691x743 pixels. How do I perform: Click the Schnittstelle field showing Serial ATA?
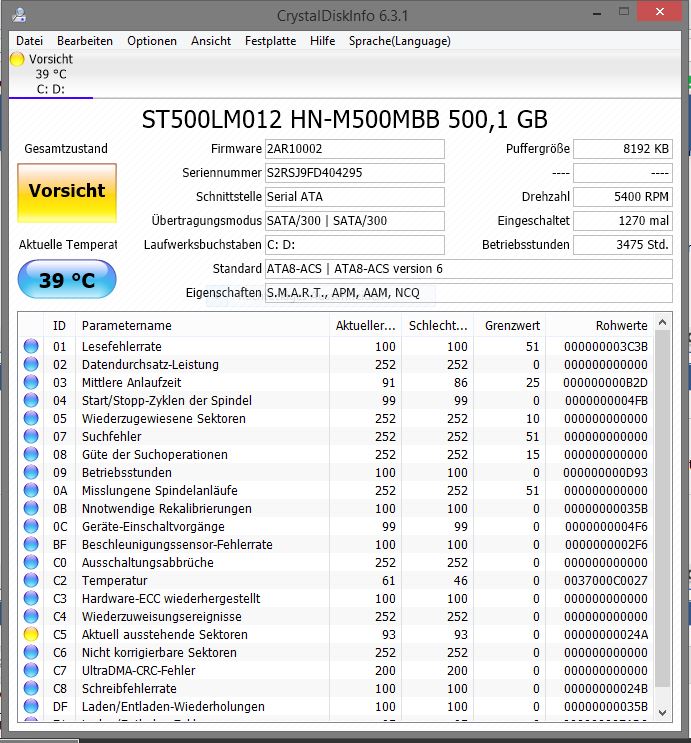355,197
